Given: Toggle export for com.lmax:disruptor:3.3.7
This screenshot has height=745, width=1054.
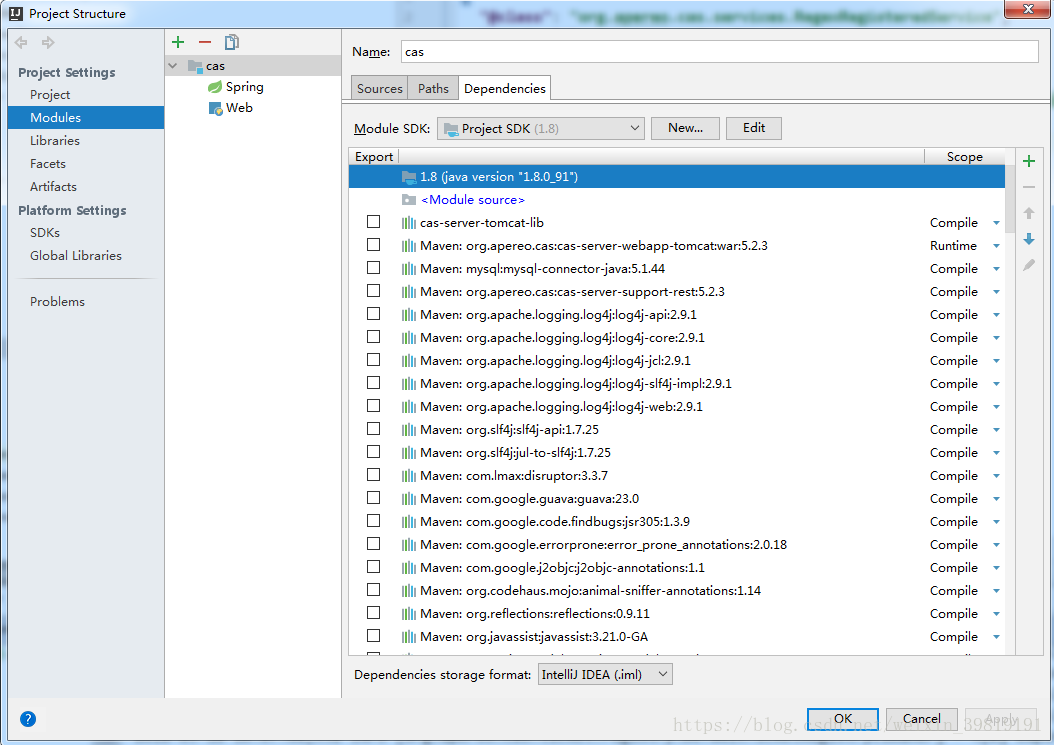Looking at the screenshot, I should [374, 475].
